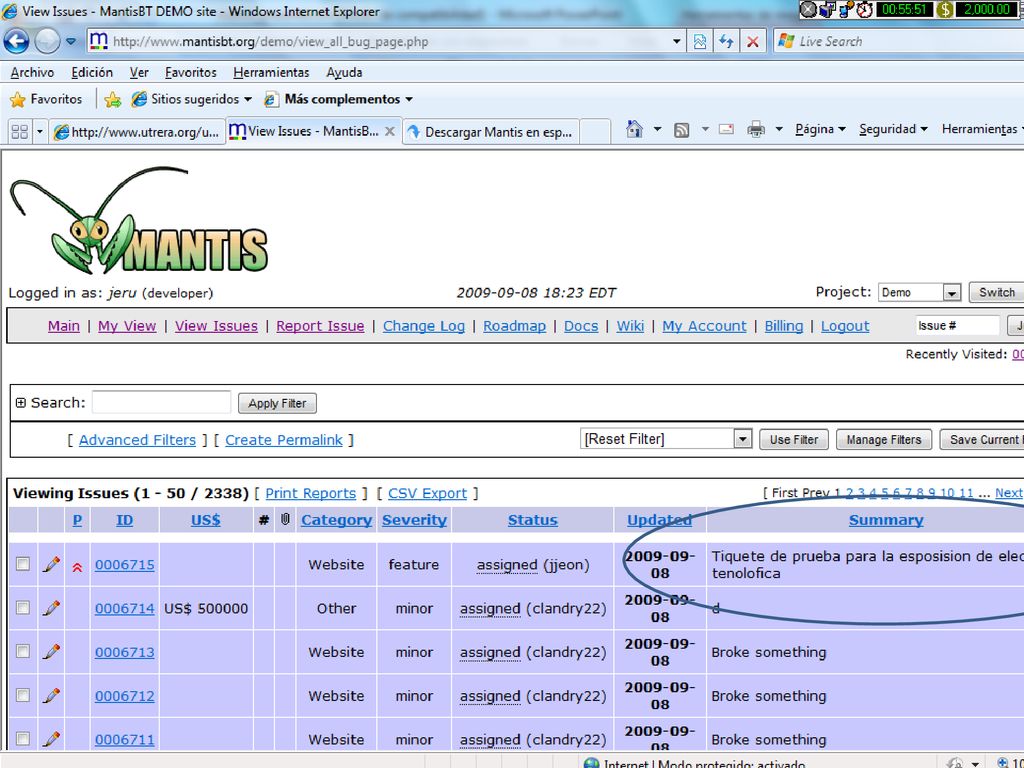Viewport: 1024px width, 768px height.
Task: Open the Quick Tabs grid icon
Action: tap(20, 132)
